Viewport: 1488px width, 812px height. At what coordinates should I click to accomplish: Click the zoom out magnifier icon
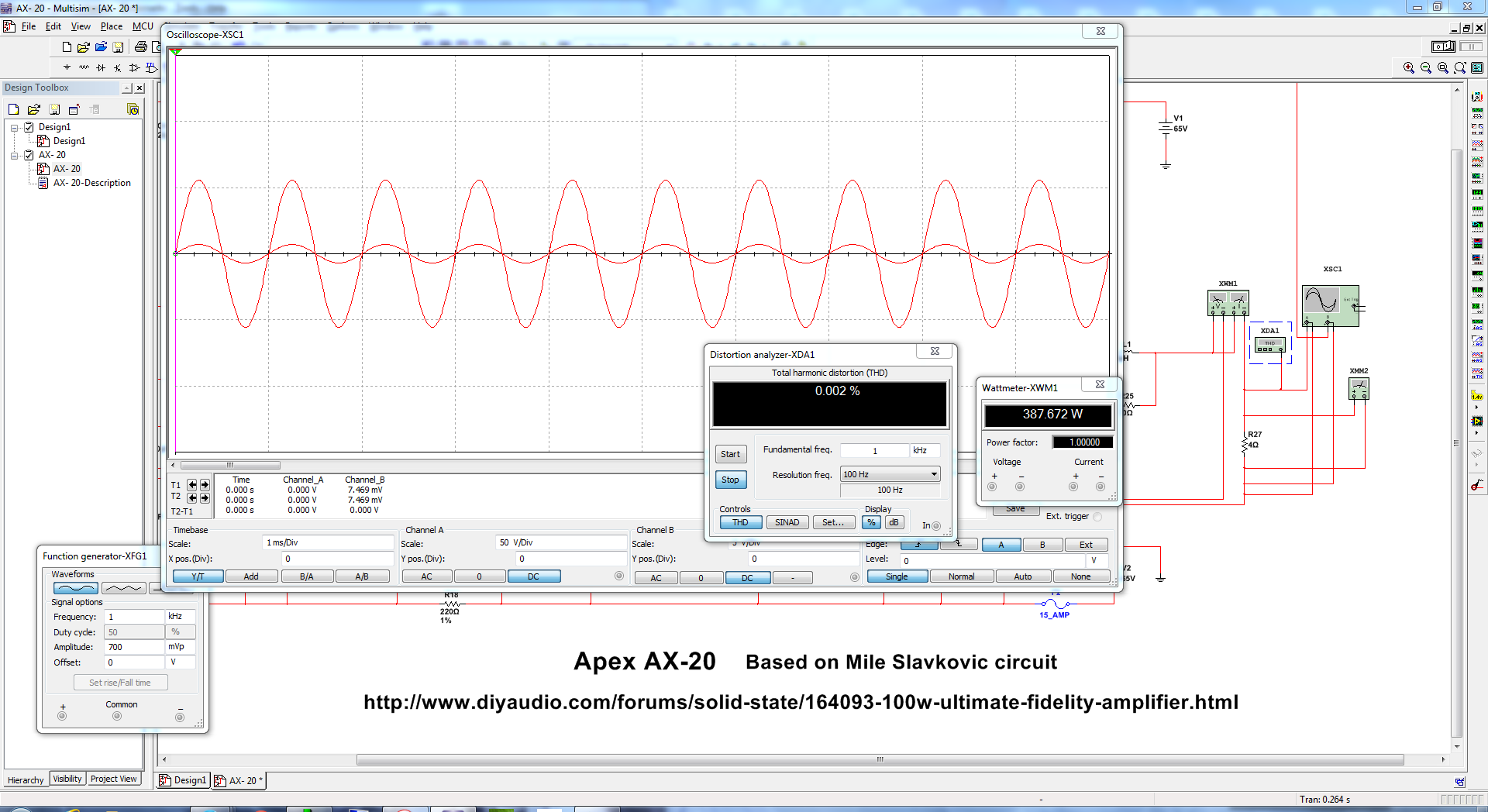point(1426,68)
